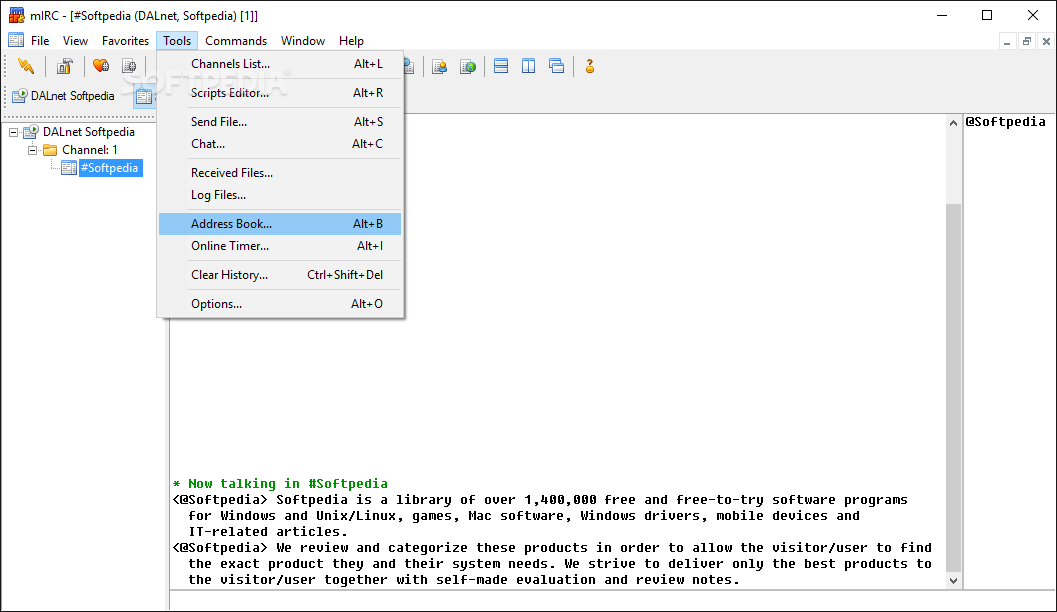1057x612 pixels.
Task: Choose Clear History... entry
Action: point(280,275)
